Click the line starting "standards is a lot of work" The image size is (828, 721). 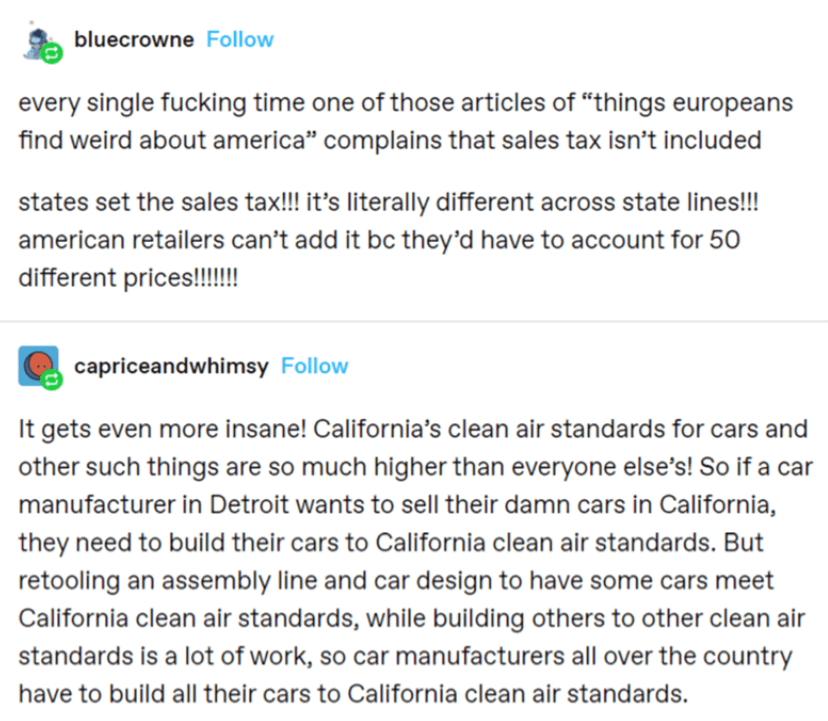[x=405, y=657]
